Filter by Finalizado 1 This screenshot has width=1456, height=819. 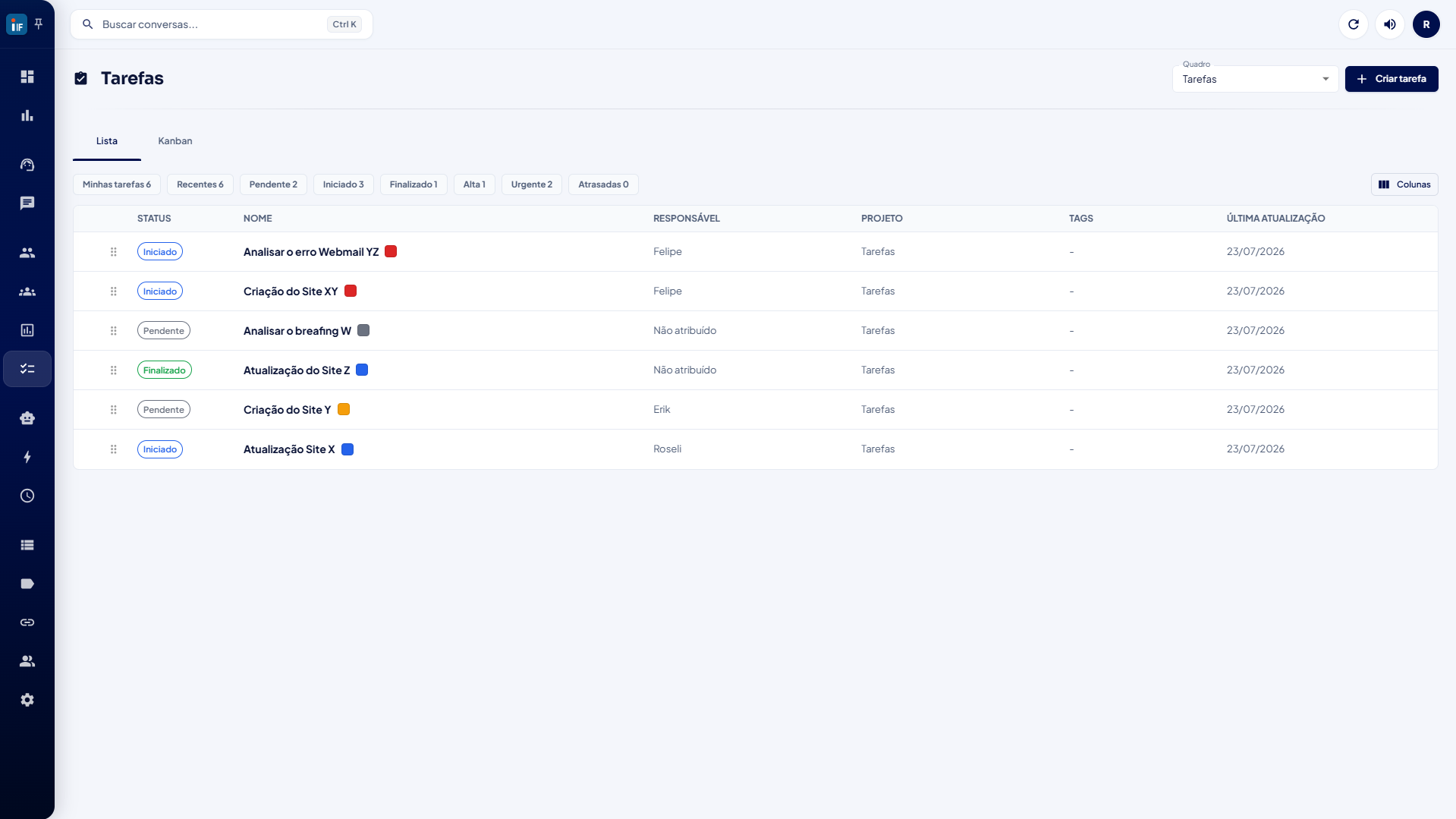tap(414, 184)
